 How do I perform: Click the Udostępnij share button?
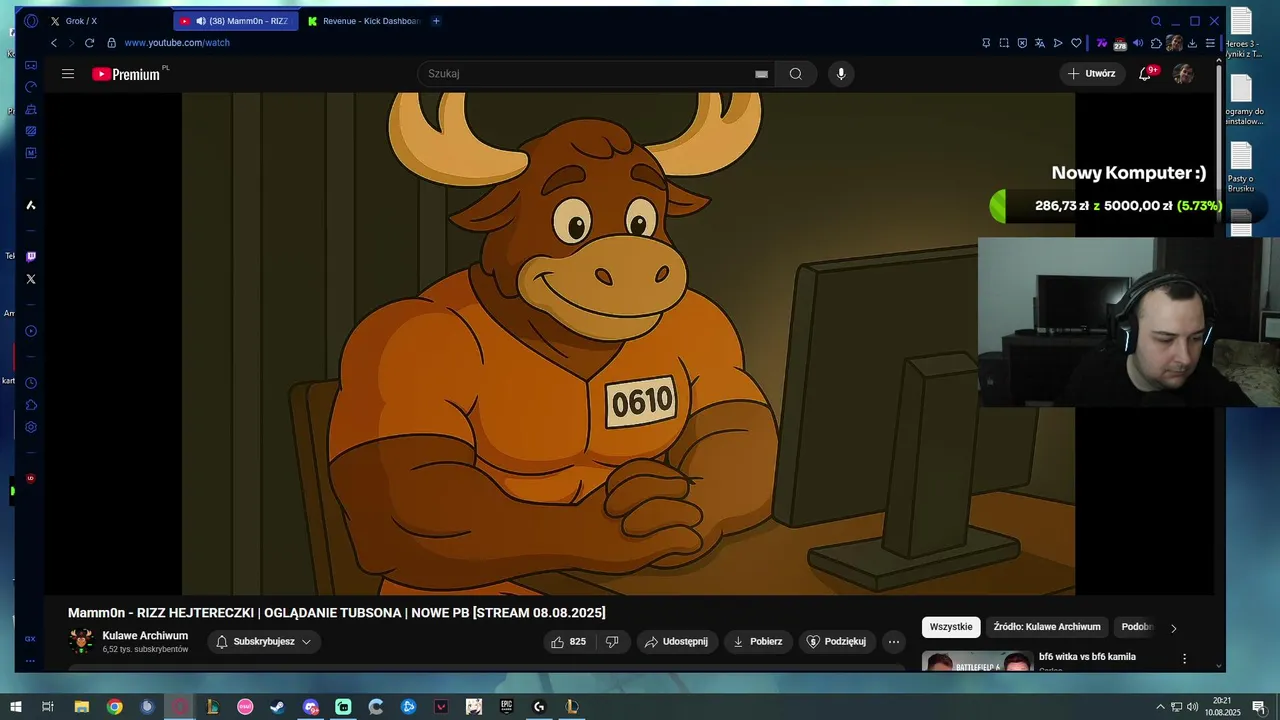[x=677, y=642]
